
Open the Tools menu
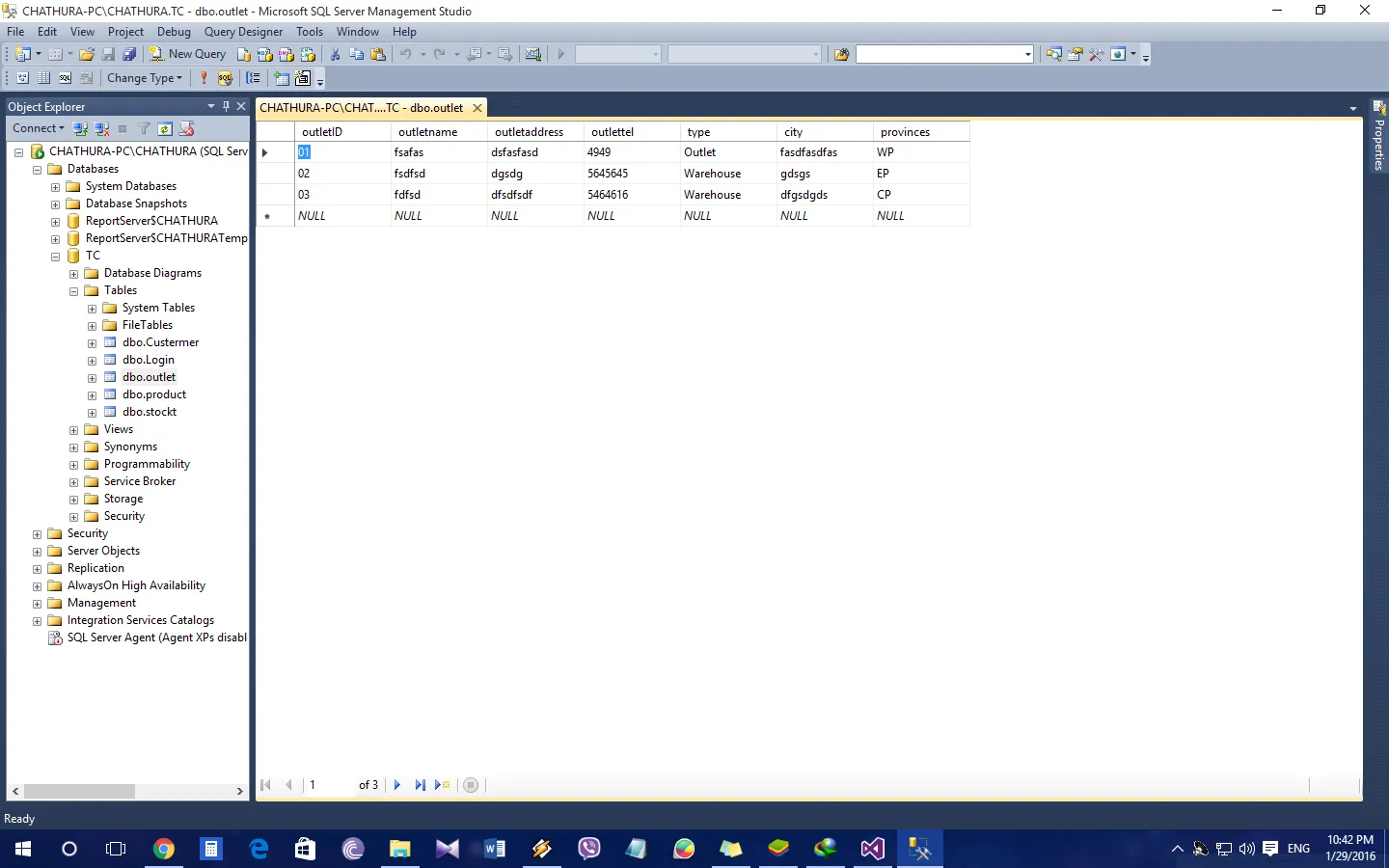(310, 32)
